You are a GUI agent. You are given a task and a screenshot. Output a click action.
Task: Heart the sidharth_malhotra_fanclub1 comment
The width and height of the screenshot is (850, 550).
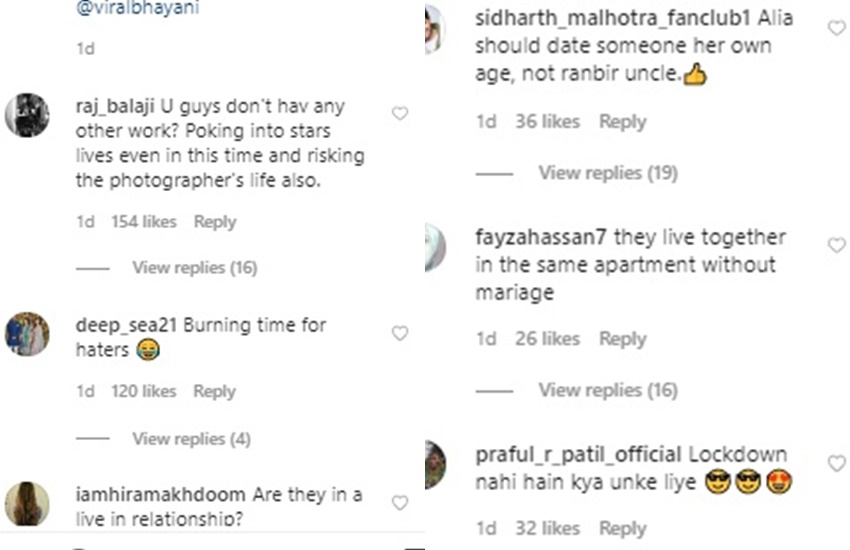(x=836, y=28)
